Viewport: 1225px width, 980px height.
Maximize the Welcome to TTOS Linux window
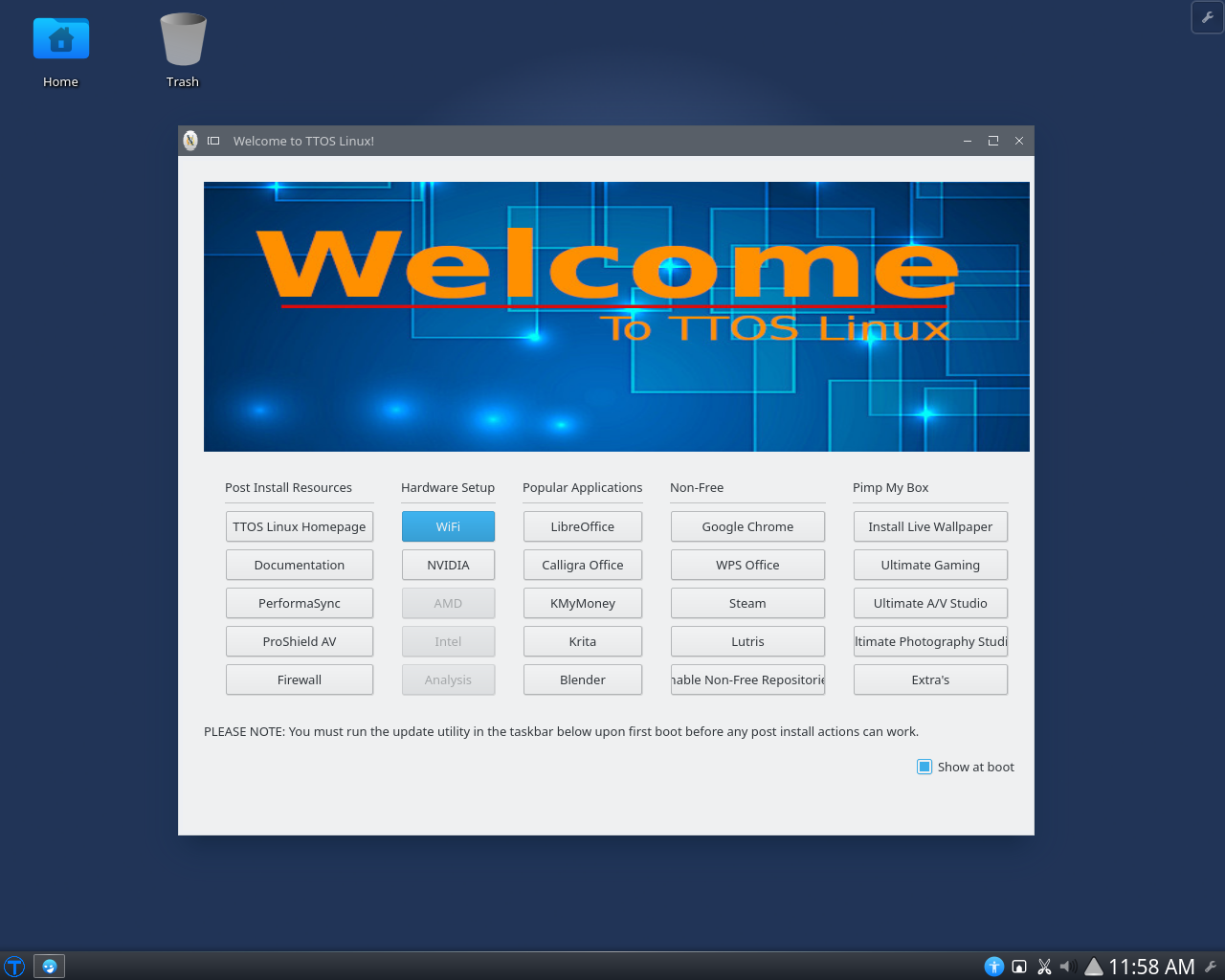pyautogui.click(x=993, y=141)
